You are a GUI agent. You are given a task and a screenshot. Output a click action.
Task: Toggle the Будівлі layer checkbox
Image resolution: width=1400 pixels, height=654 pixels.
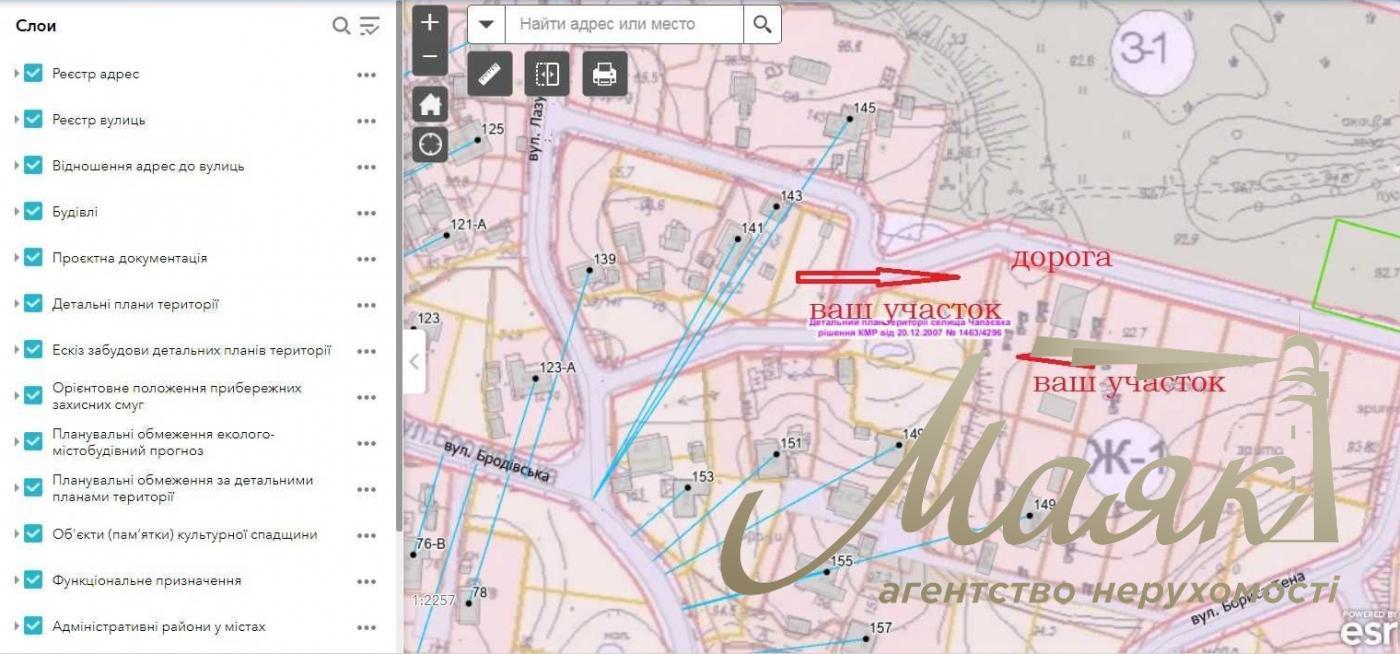point(33,212)
